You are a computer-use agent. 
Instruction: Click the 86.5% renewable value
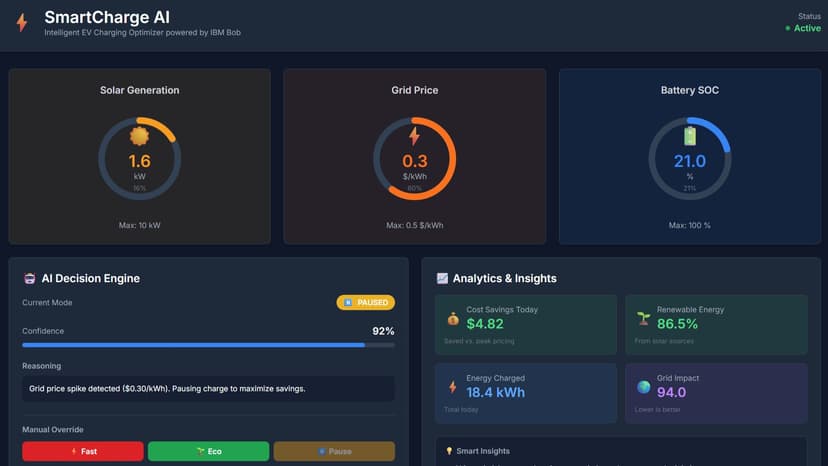(677, 324)
